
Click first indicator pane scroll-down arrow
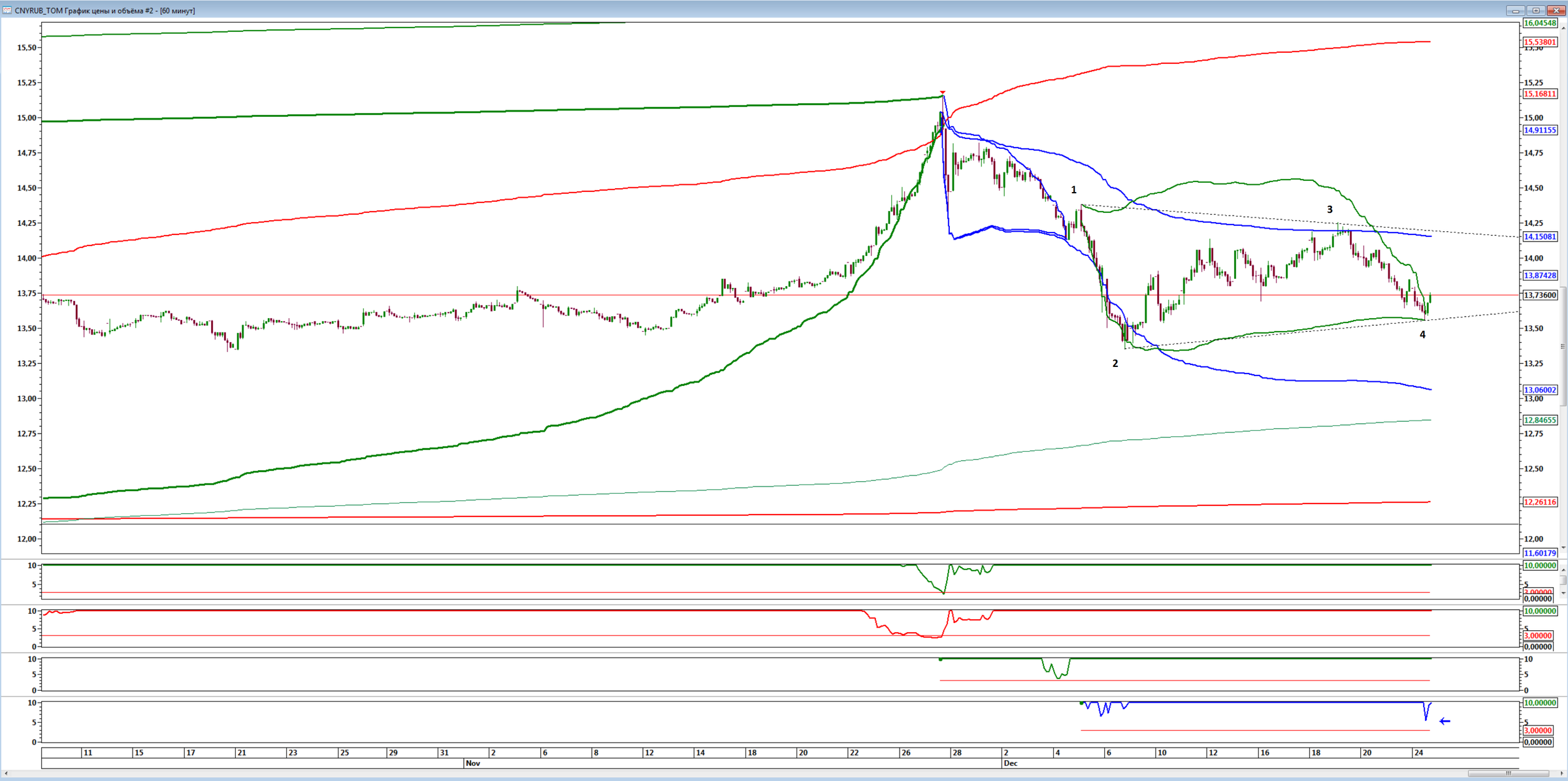(1563, 593)
